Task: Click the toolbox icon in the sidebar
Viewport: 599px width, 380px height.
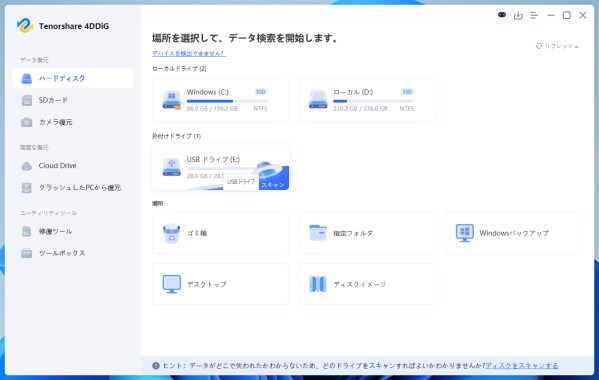Action: coord(27,253)
